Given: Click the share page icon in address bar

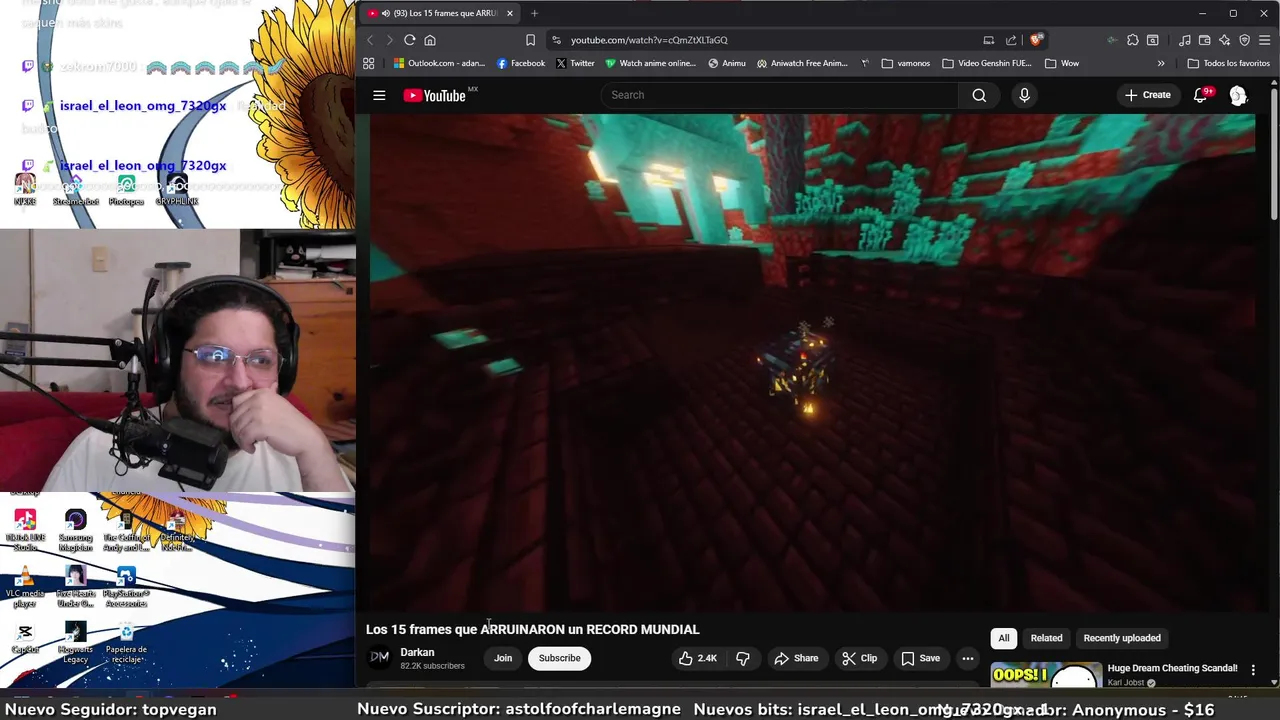Looking at the screenshot, I should (1011, 40).
